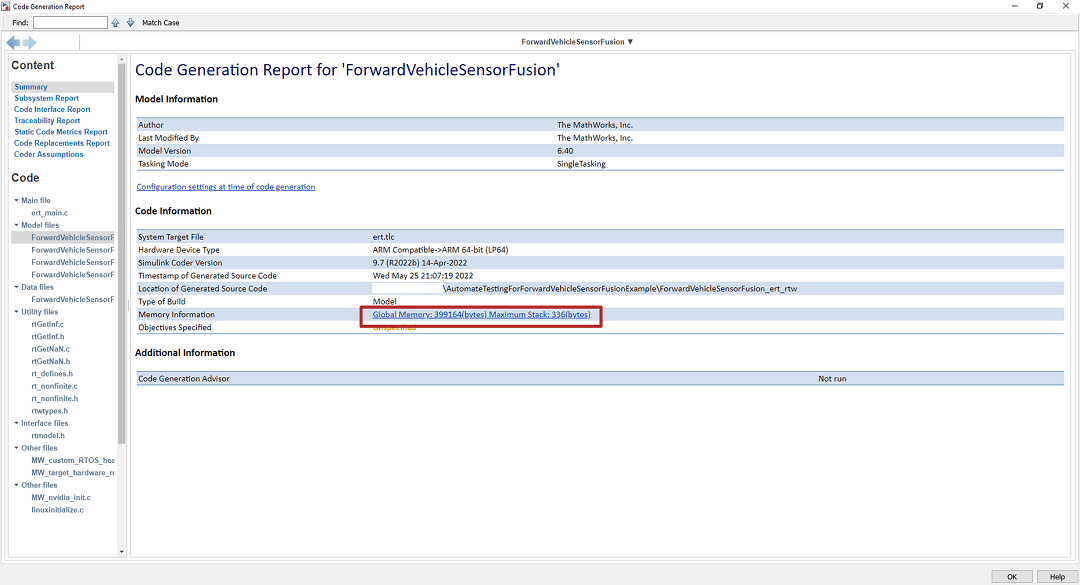Toggle the Match Case option

[x=160, y=22]
